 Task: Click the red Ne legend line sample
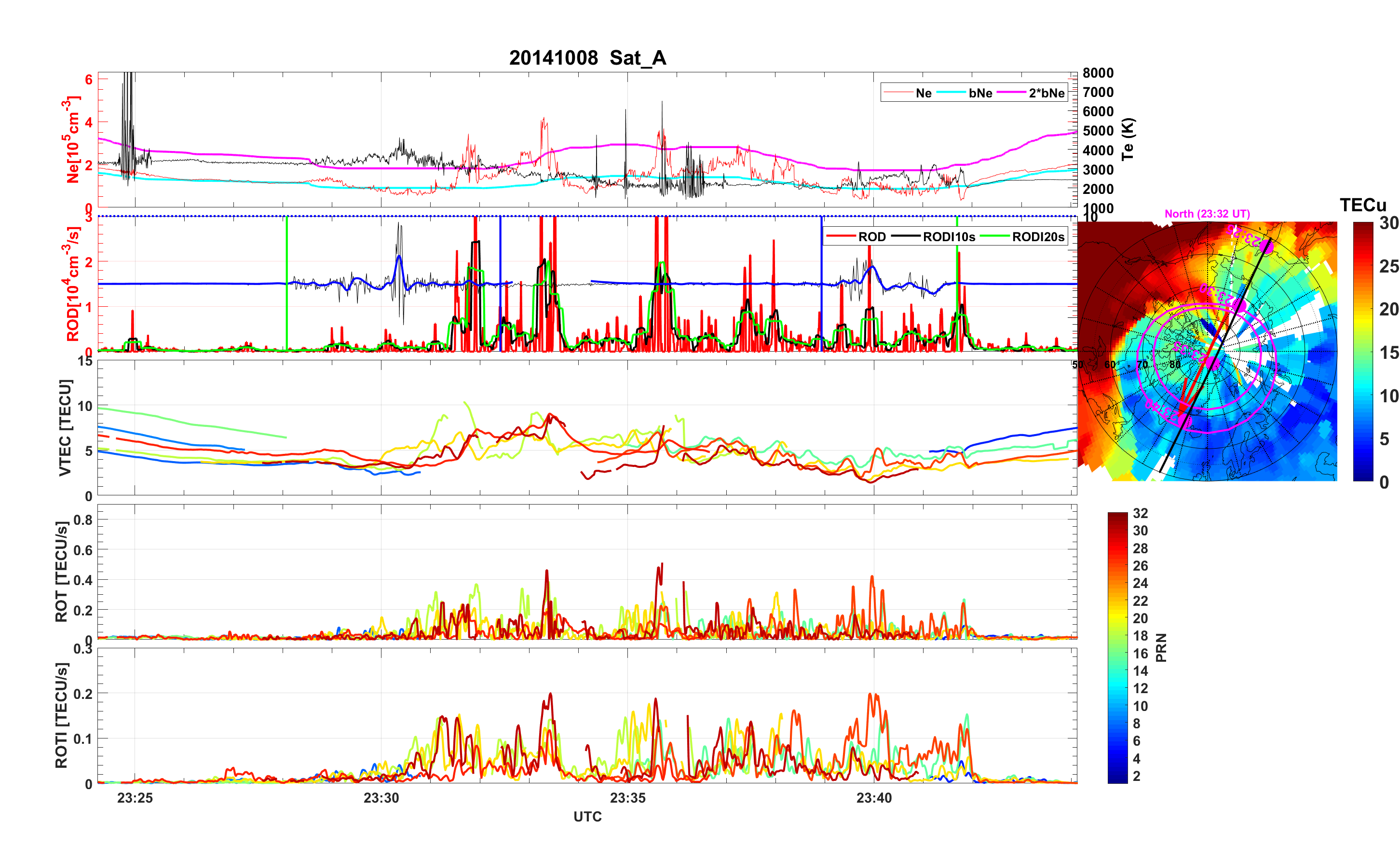click(x=898, y=93)
